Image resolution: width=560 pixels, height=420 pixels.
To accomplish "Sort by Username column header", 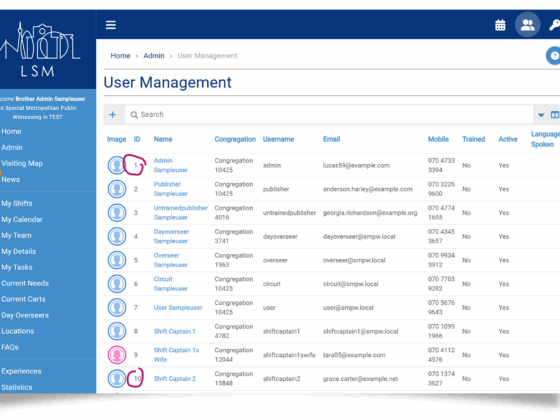I will coord(278,139).
